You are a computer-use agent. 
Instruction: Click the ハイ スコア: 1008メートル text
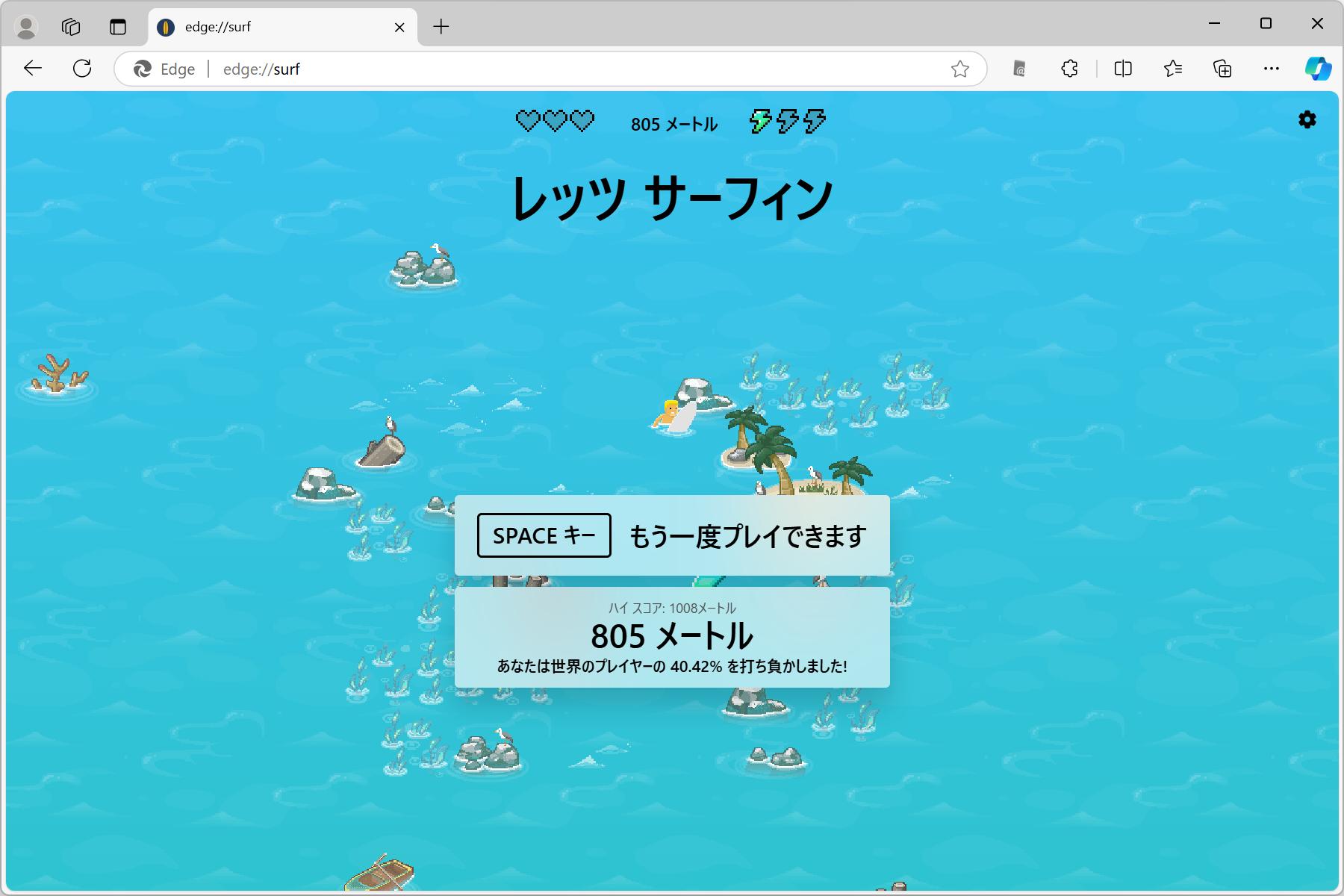[x=672, y=608]
